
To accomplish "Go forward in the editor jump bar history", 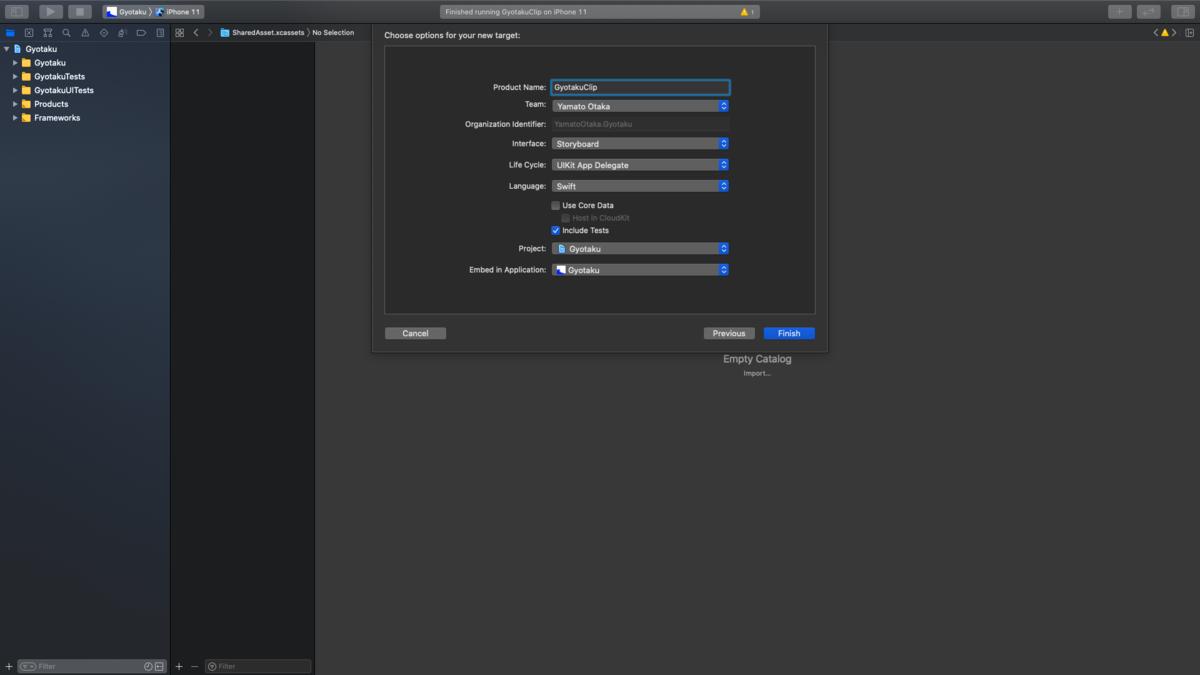I will click(x=210, y=33).
